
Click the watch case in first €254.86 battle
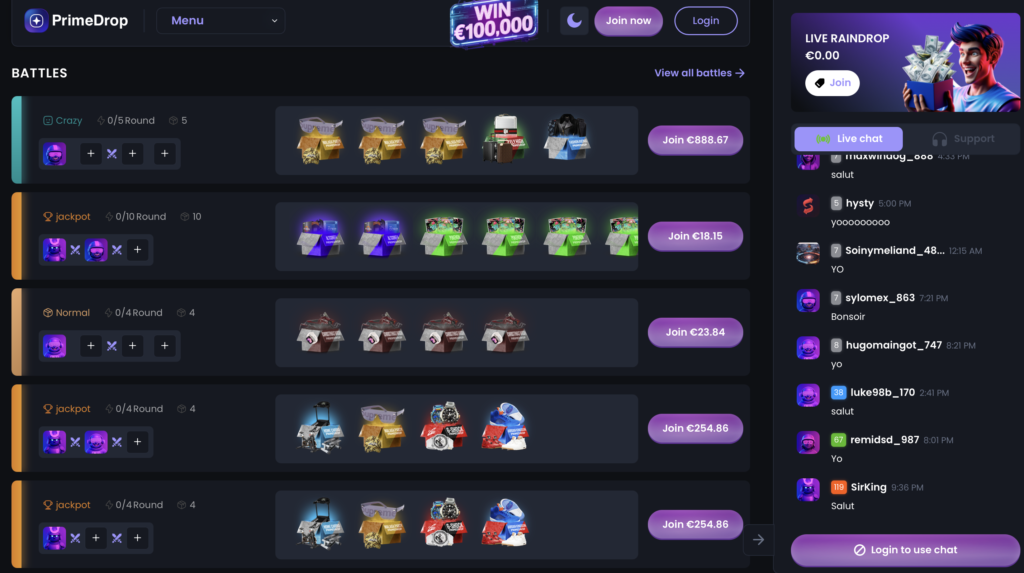point(443,427)
